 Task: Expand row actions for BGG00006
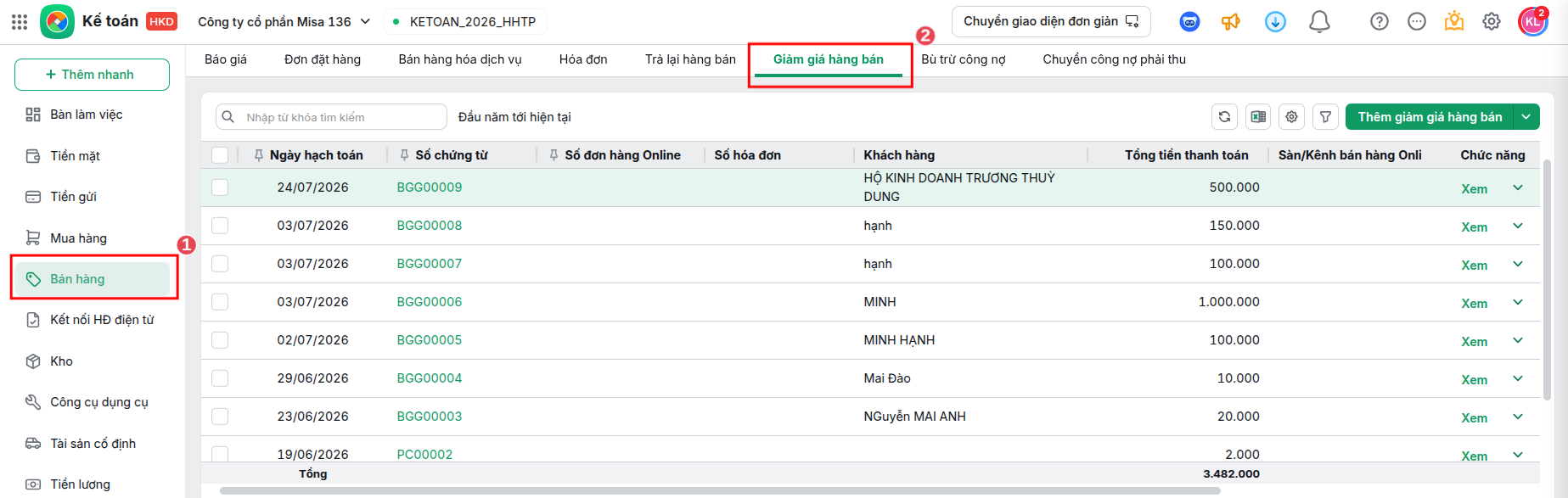coord(1518,302)
